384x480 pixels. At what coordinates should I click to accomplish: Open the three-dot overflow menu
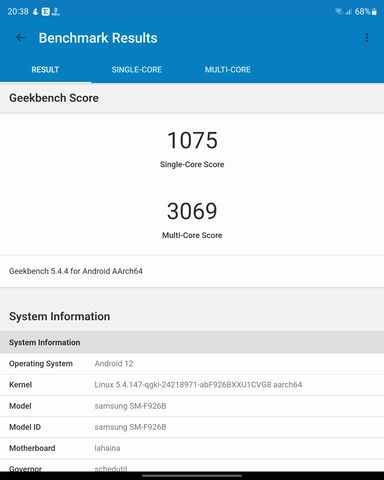pos(367,38)
